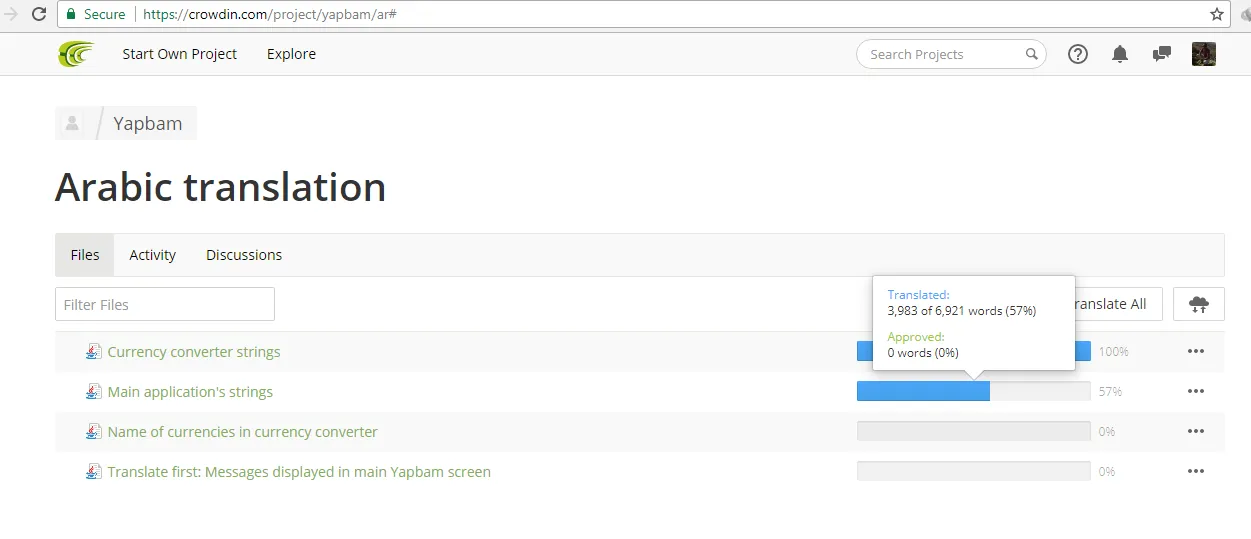Click the 'Approved:' label in tooltip
Viewport: 1251px width, 539px height.
click(916, 337)
